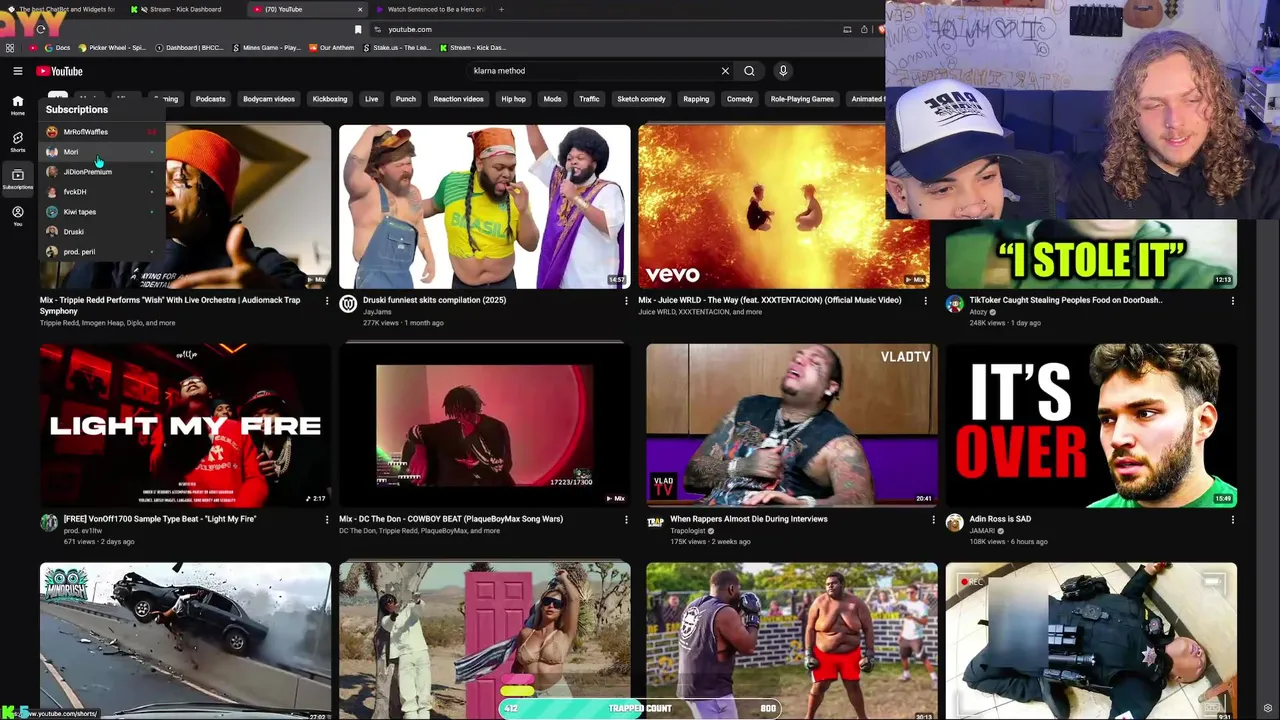Screen dimensions: 1280x720
Task: Click the bookmark icon beside address bar
Action: (358, 29)
